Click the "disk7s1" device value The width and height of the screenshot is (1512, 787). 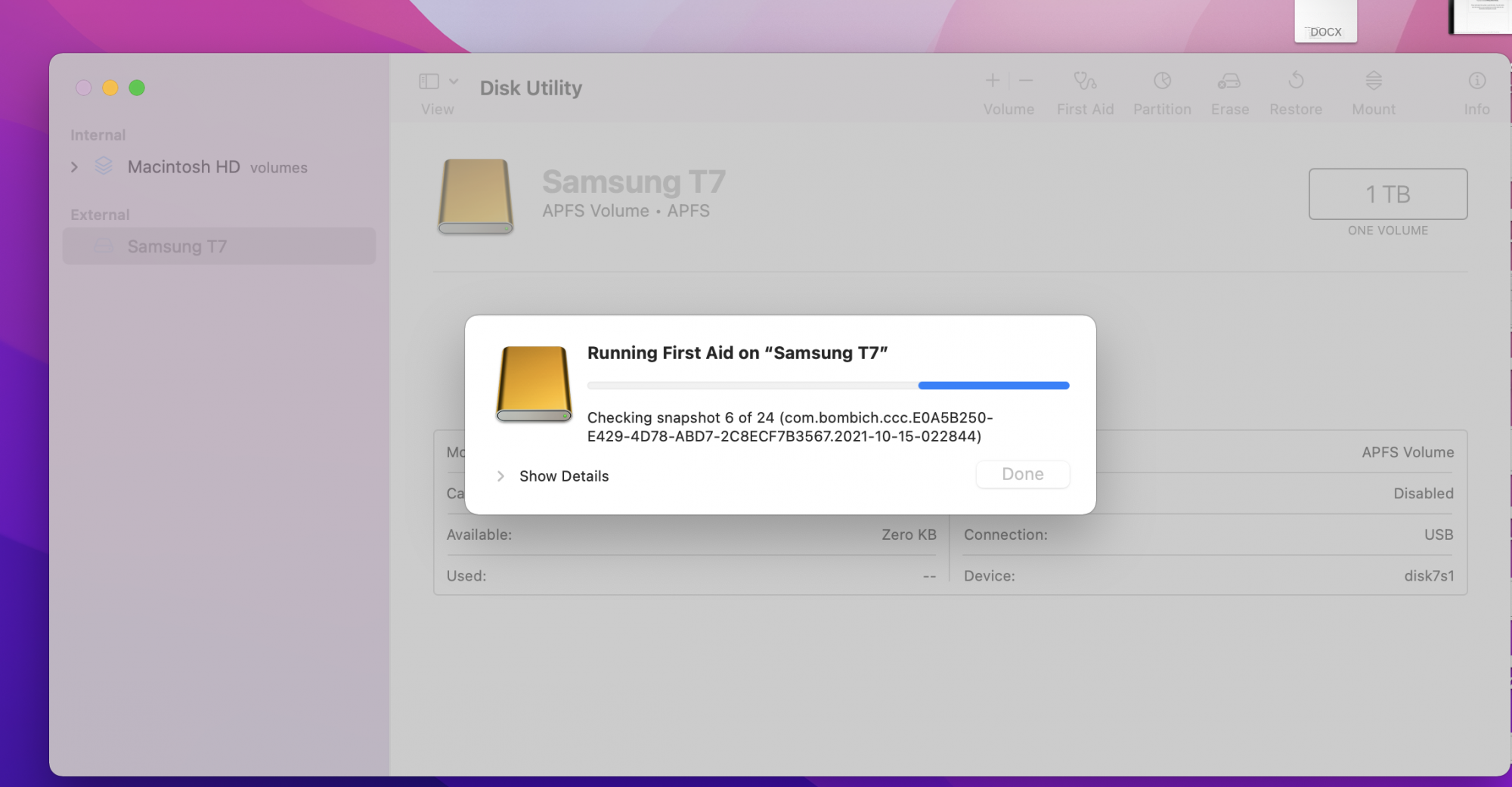[x=1429, y=576]
